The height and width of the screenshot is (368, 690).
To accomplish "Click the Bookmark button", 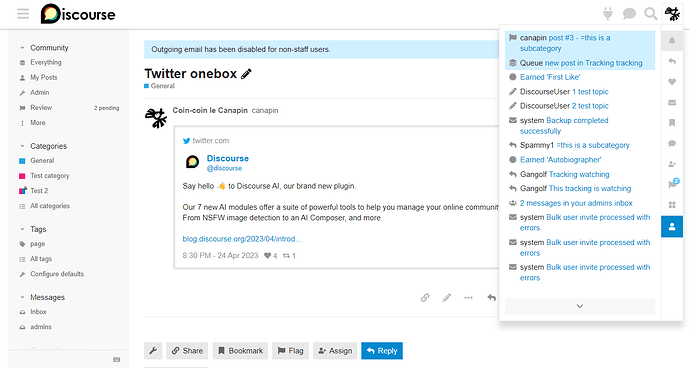I will pos(240,351).
